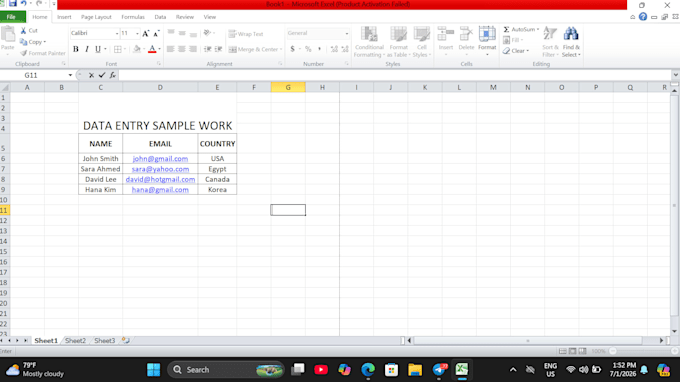Click the Format Painter tool
Viewport: 680px width, 382px height.
pos(42,53)
